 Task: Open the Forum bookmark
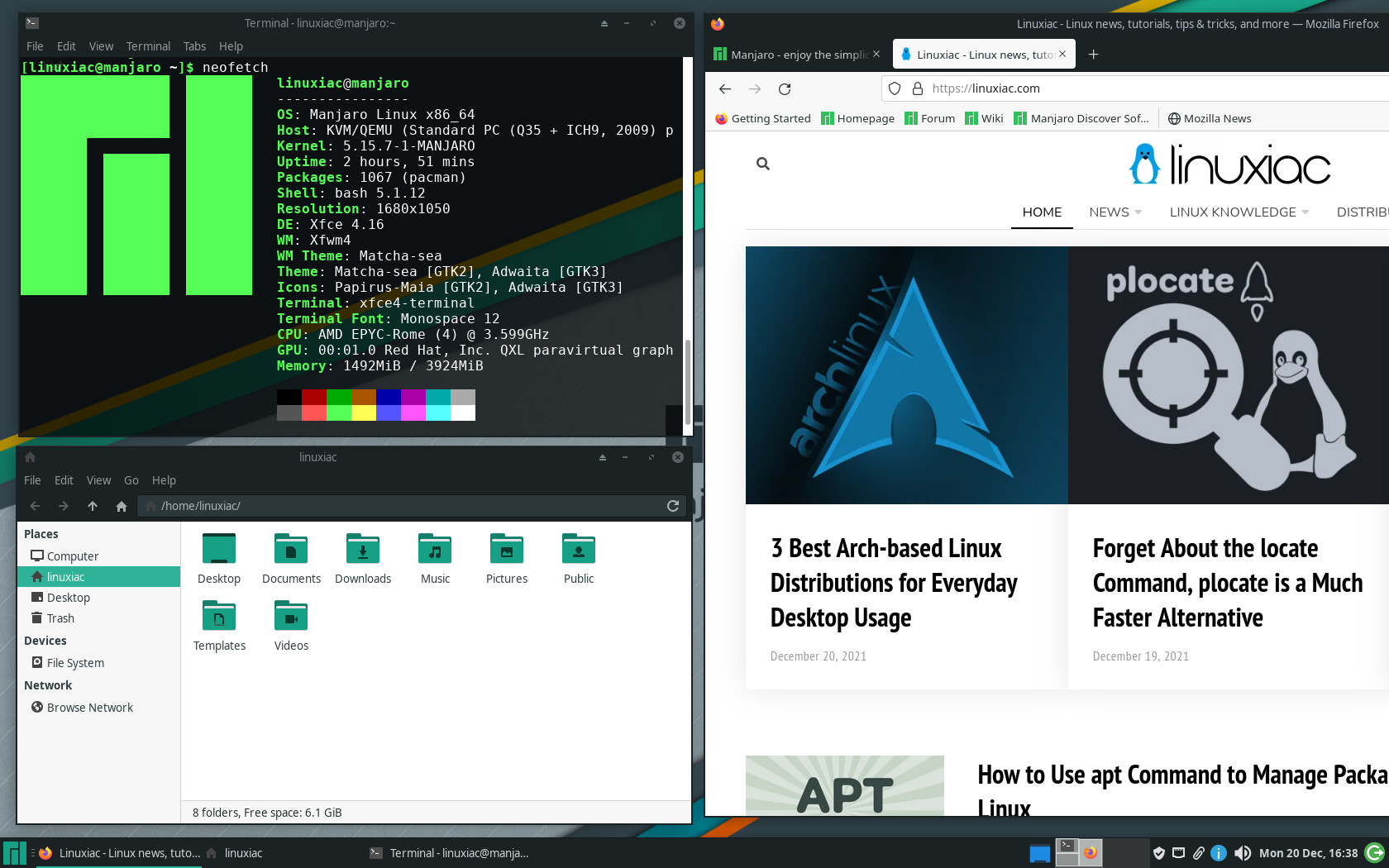point(930,118)
